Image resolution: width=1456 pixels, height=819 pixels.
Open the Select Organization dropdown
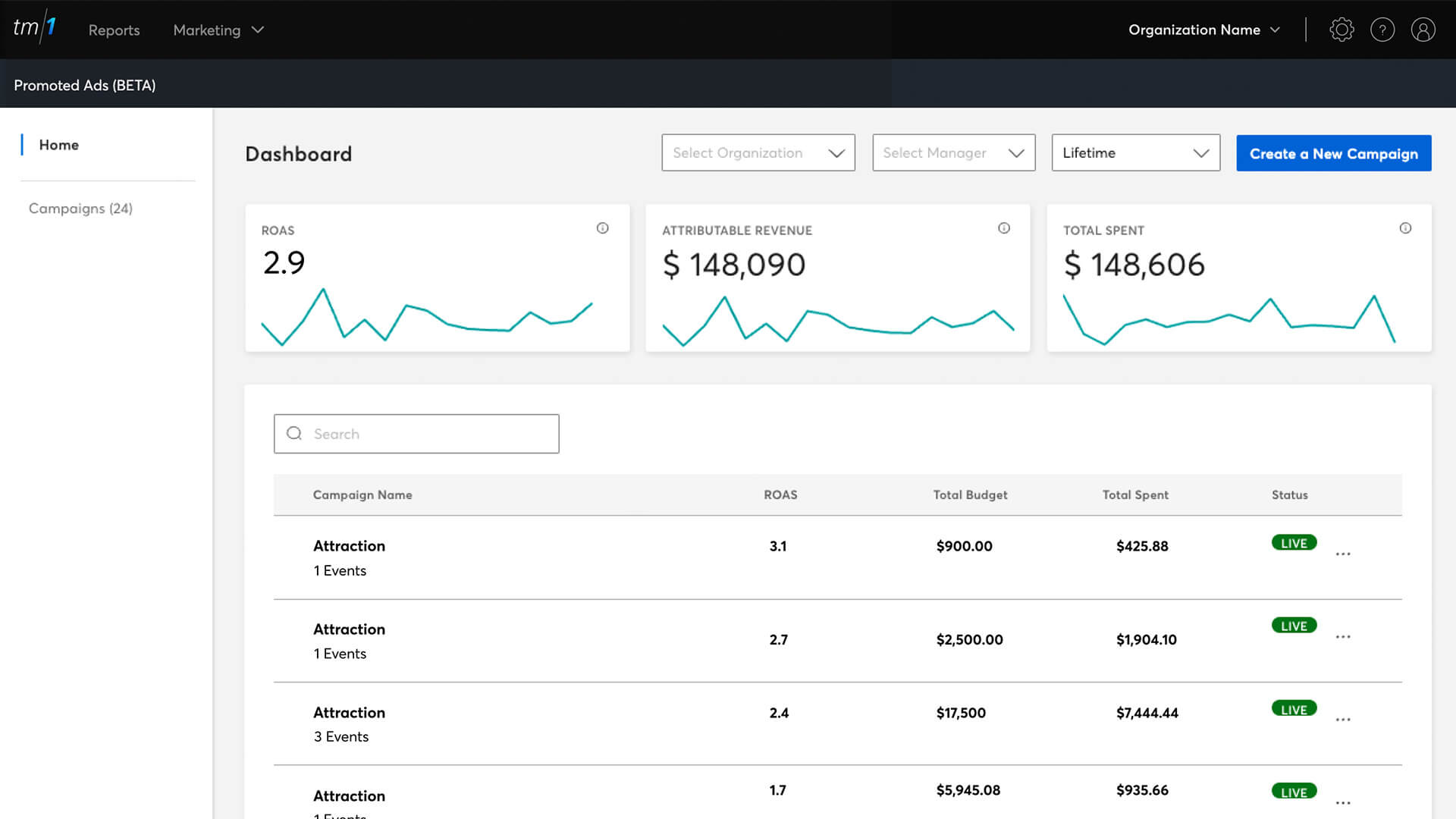(758, 152)
